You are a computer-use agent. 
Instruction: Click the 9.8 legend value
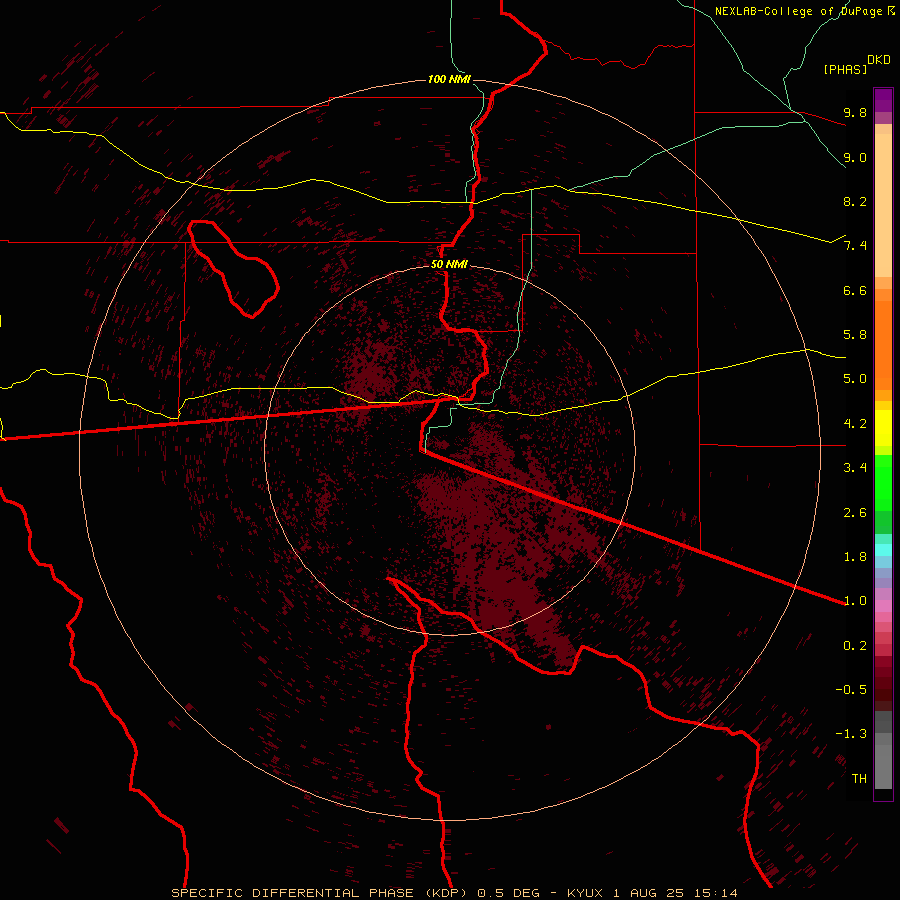tap(855, 112)
